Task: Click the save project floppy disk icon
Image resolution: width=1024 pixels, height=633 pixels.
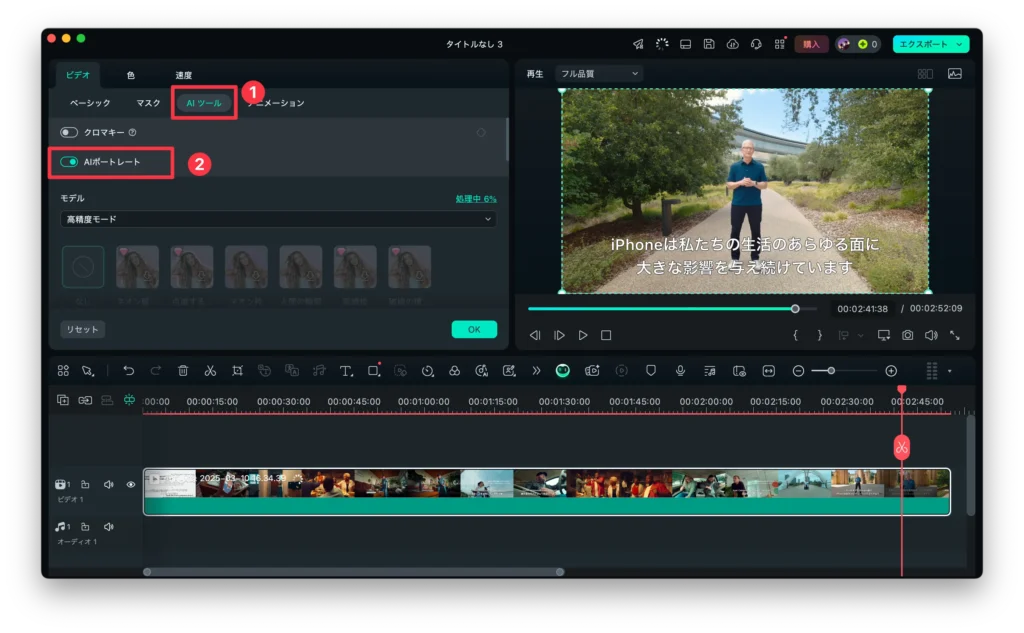Action: pyautogui.click(x=709, y=44)
